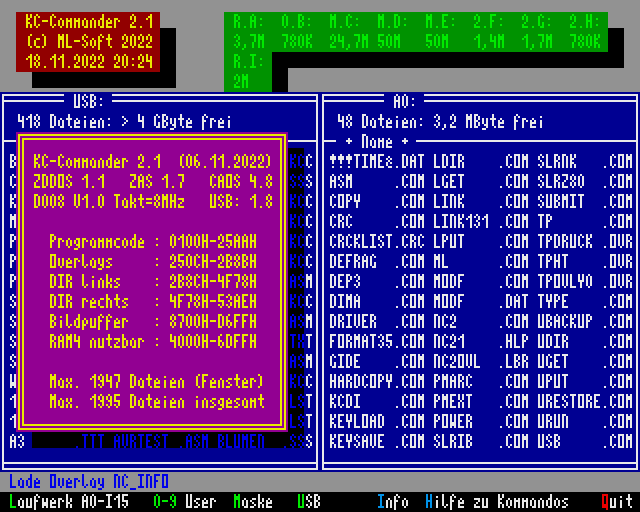Image resolution: width=640 pixels, height=512 pixels.
Task: Select file PMEXT.COM
Action: [x=481, y=402]
